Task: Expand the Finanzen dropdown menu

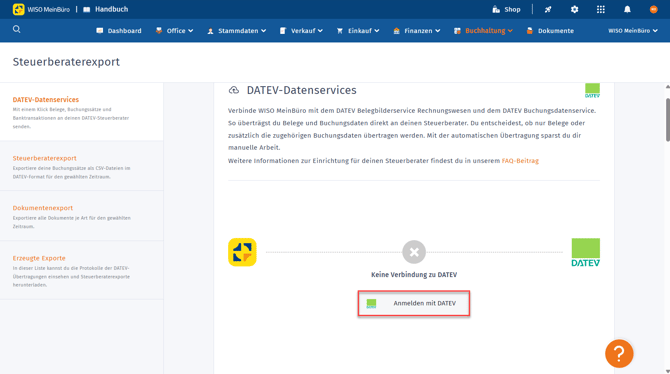Action: point(417,31)
